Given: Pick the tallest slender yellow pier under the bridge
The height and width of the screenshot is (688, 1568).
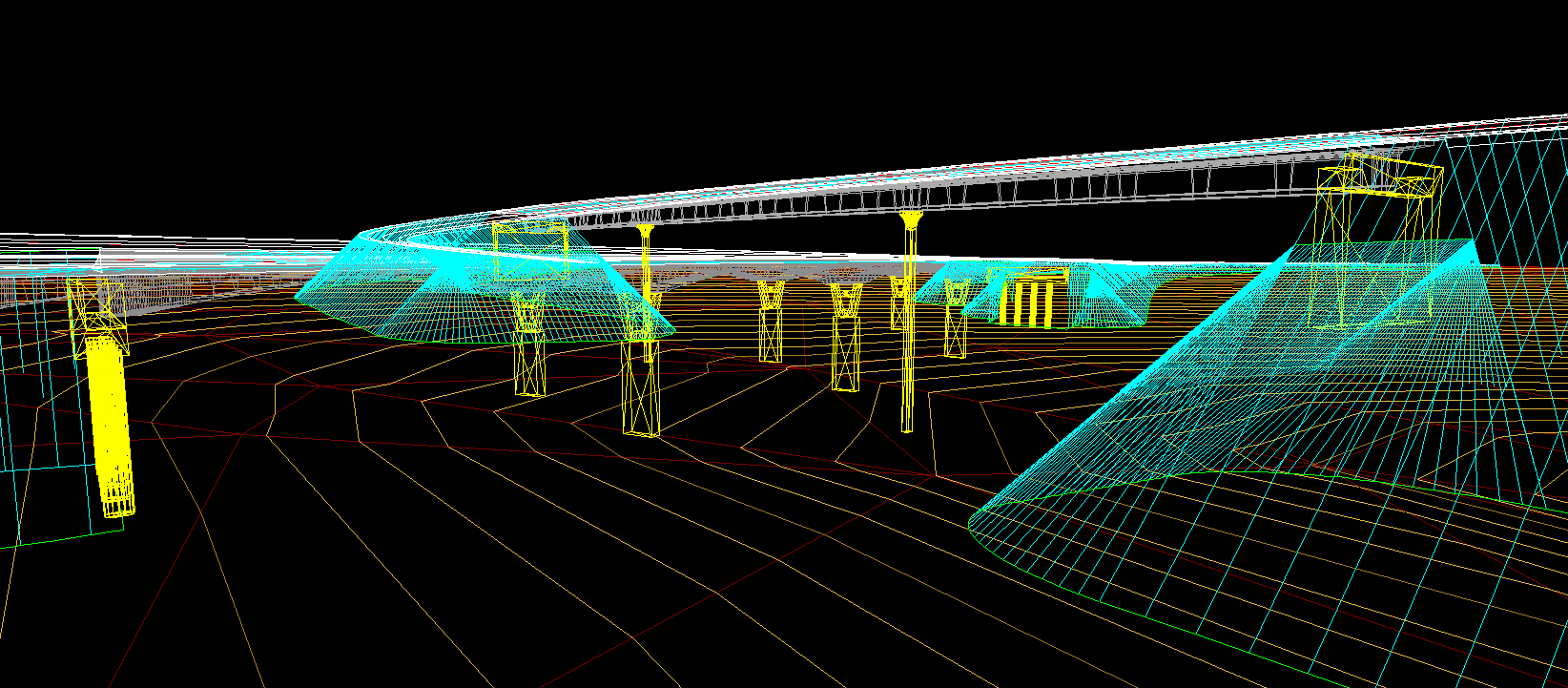Looking at the screenshot, I should tap(909, 323).
